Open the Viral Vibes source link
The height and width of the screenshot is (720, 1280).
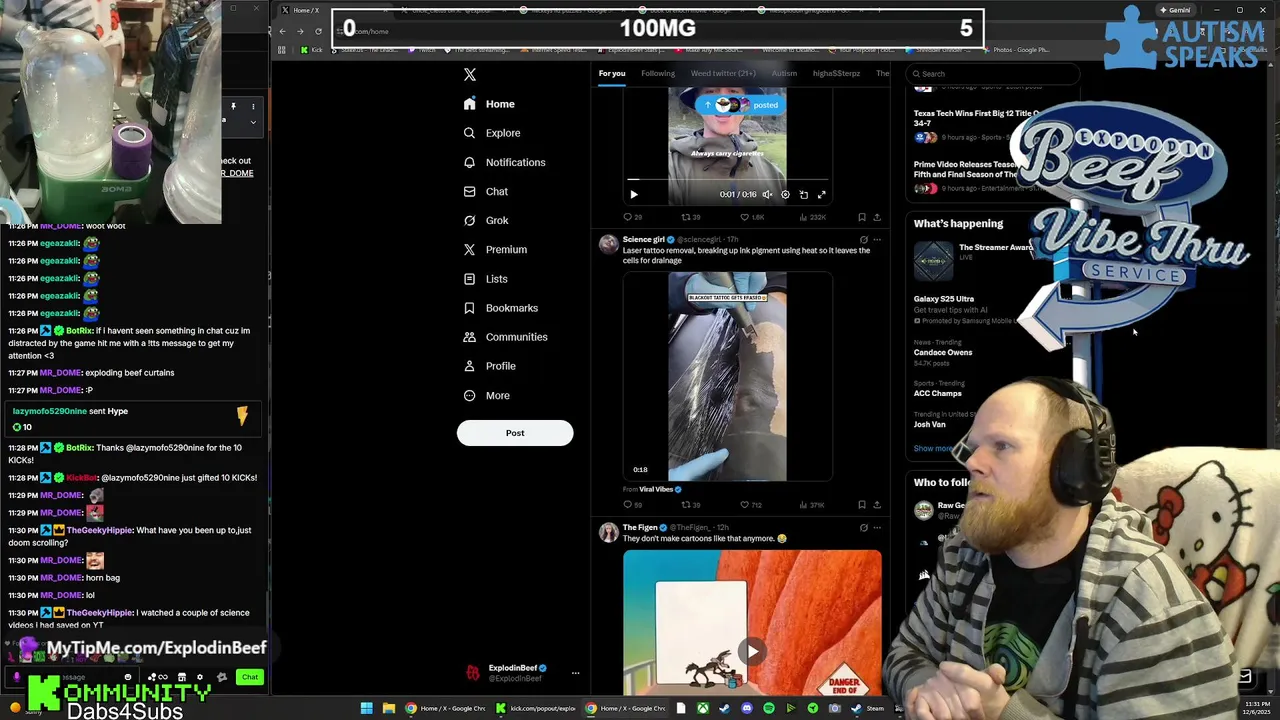click(656, 489)
